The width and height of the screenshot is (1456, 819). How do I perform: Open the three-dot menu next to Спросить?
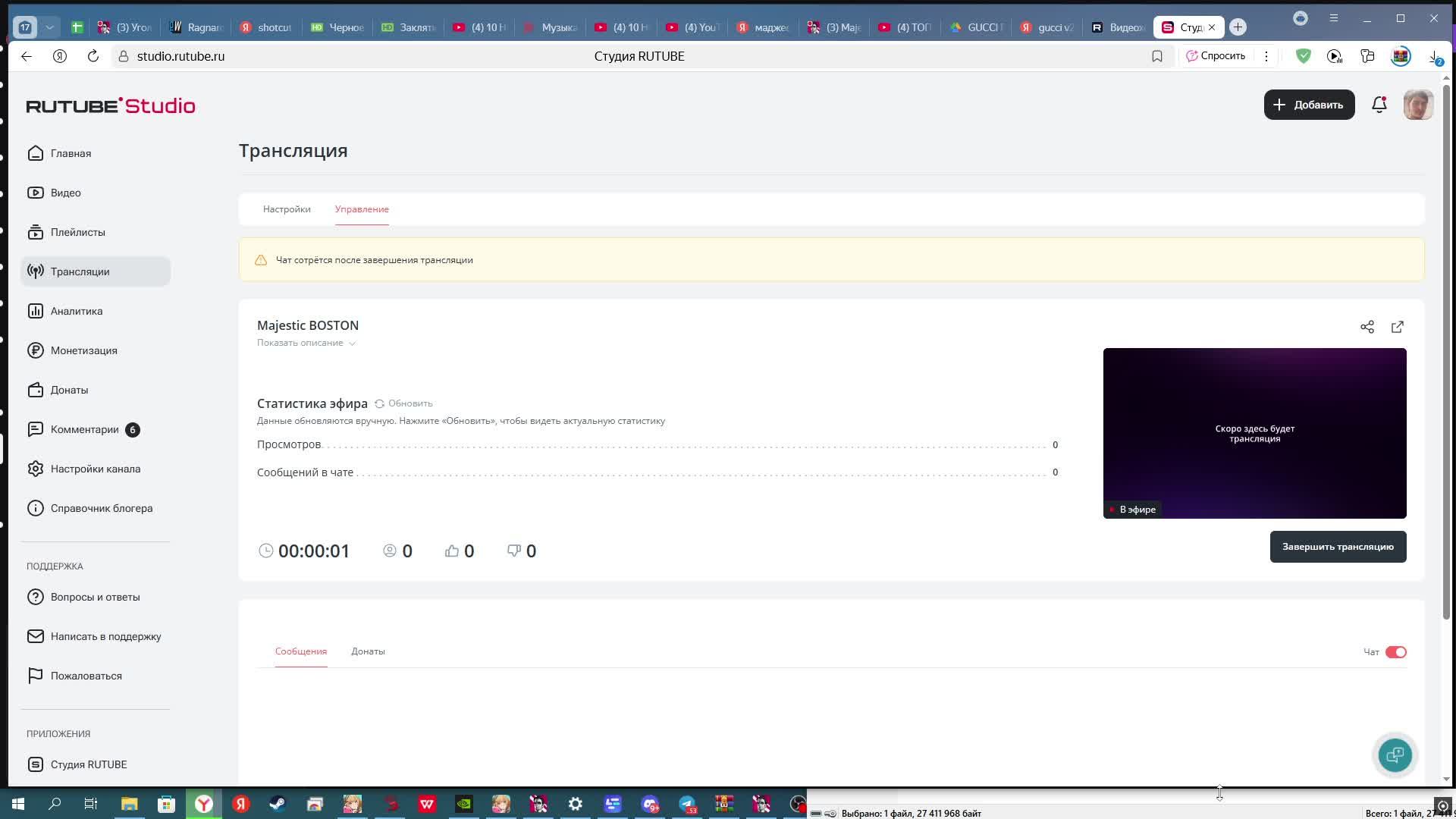(1266, 56)
